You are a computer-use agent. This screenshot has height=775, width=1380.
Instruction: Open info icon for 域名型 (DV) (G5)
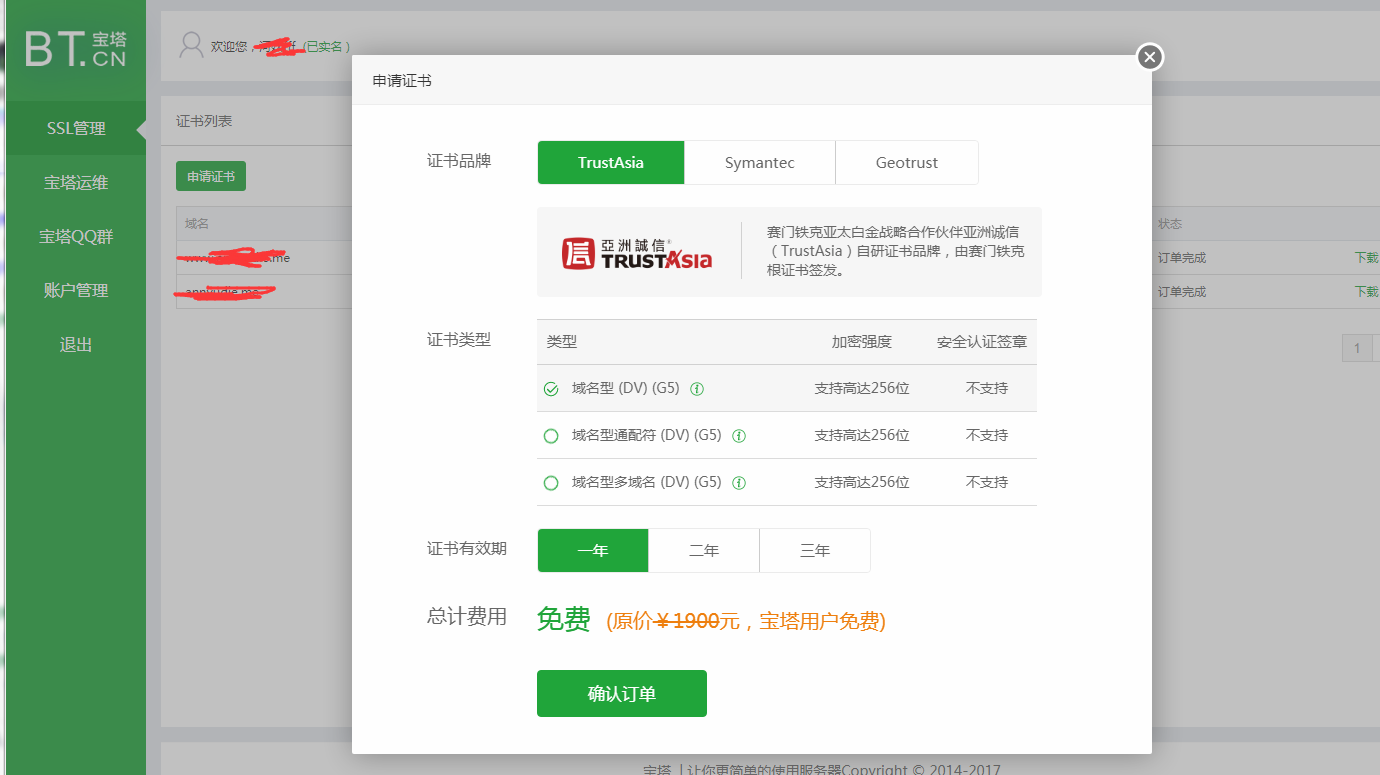[x=697, y=389]
